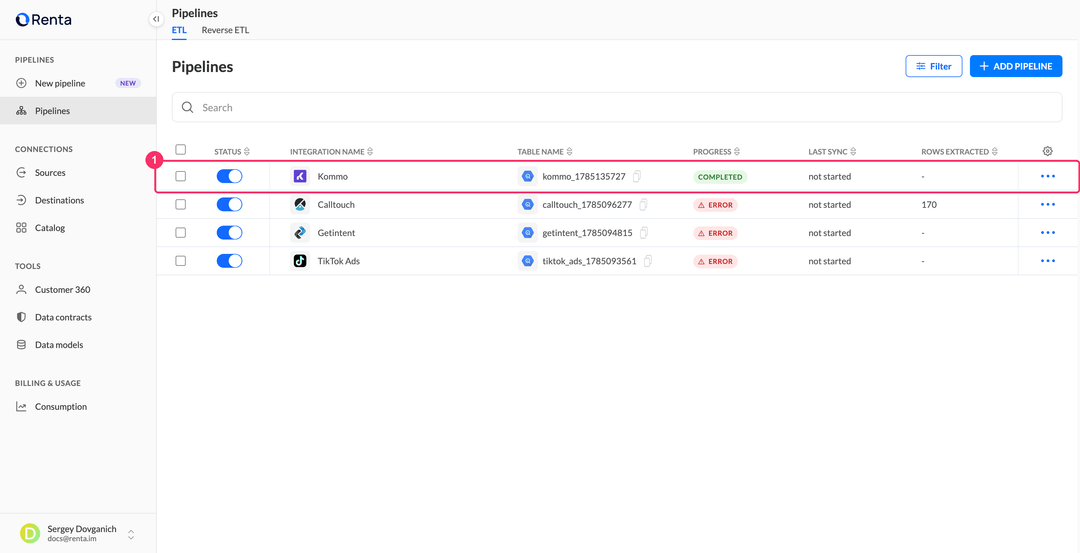Click the Kommo integration icon
The image size is (1080, 553).
click(x=300, y=176)
